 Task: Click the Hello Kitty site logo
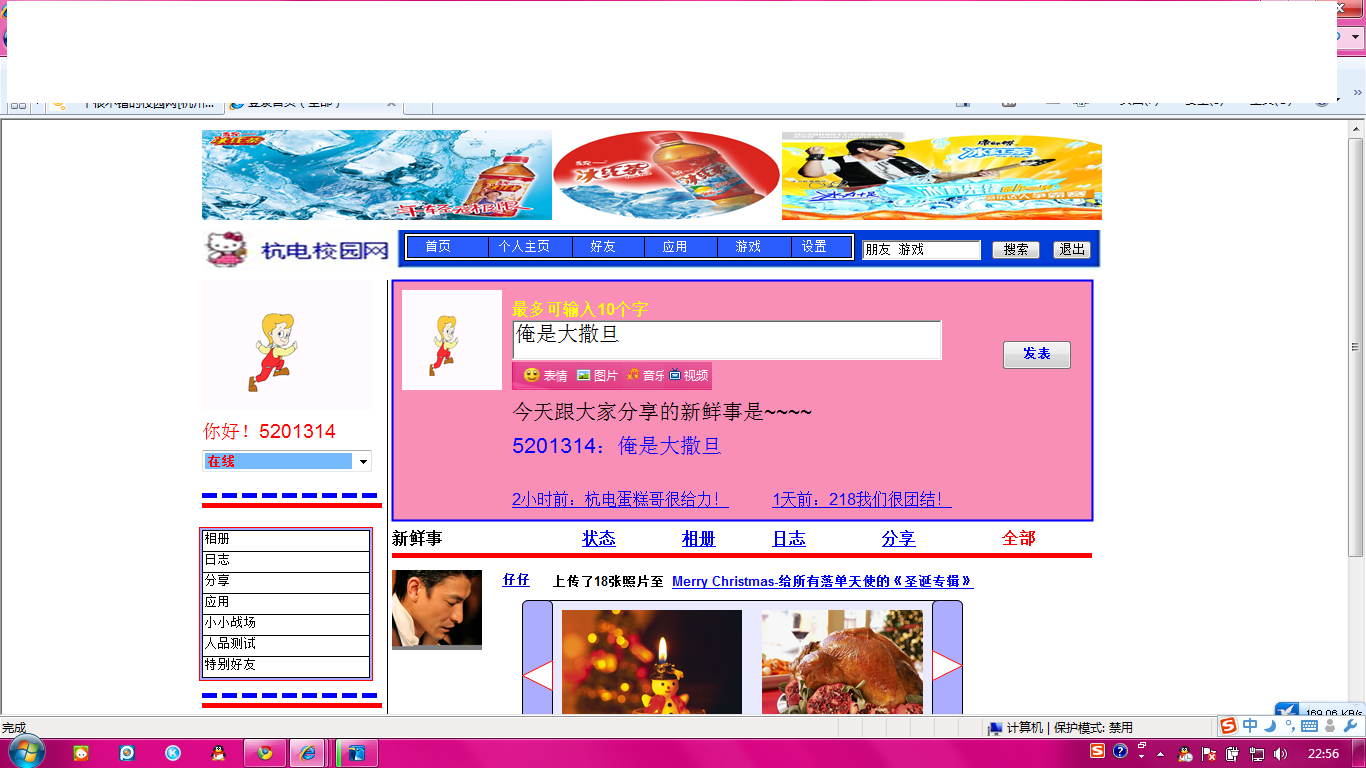(x=225, y=249)
